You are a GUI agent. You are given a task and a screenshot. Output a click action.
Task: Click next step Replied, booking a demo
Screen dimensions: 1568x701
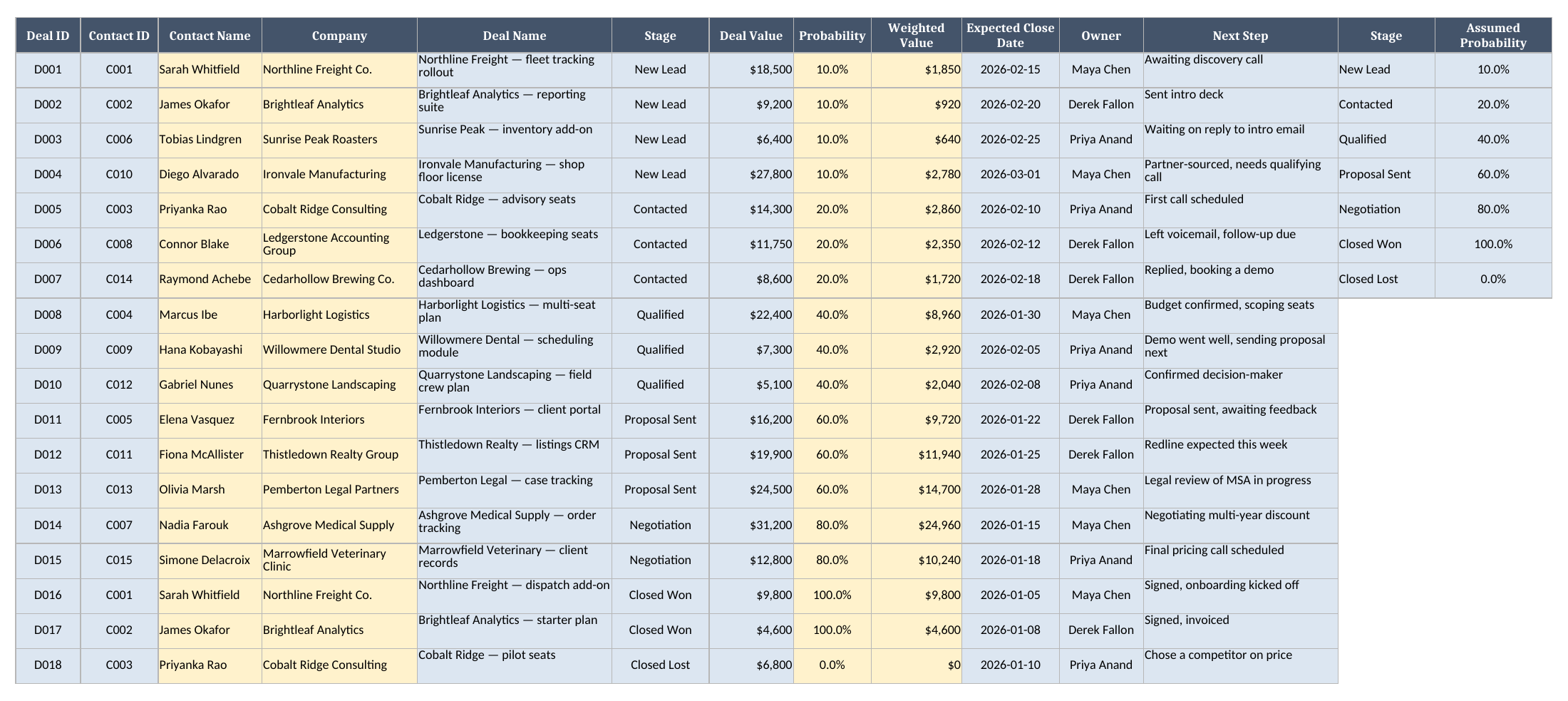click(x=1240, y=280)
